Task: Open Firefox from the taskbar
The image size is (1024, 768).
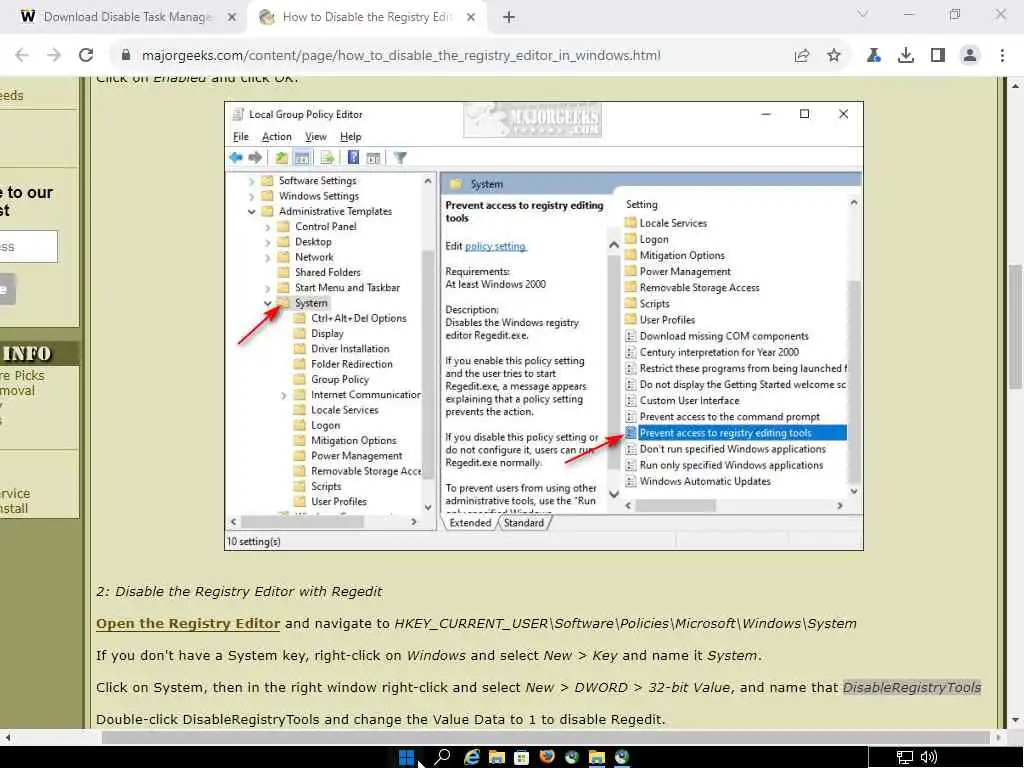Action: coord(547,757)
